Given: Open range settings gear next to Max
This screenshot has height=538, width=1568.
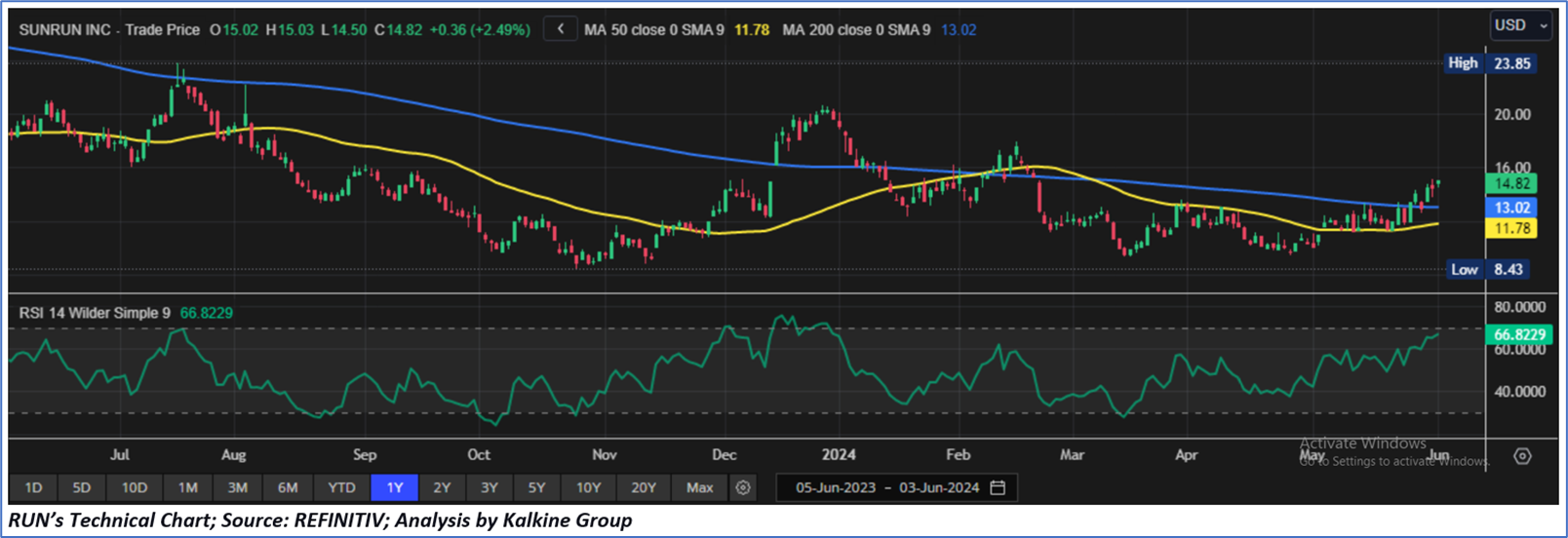Looking at the screenshot, I should pos(743,487).
